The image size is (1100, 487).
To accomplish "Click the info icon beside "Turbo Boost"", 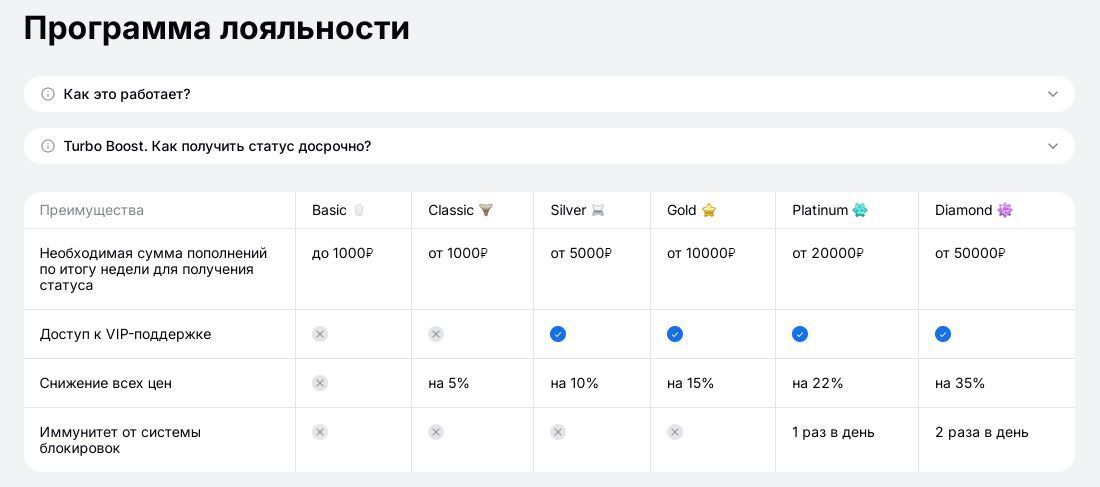I will click(48, 146).
